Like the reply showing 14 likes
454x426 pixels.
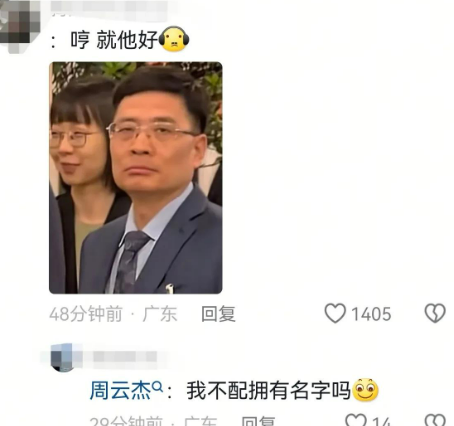coord(356,420)
